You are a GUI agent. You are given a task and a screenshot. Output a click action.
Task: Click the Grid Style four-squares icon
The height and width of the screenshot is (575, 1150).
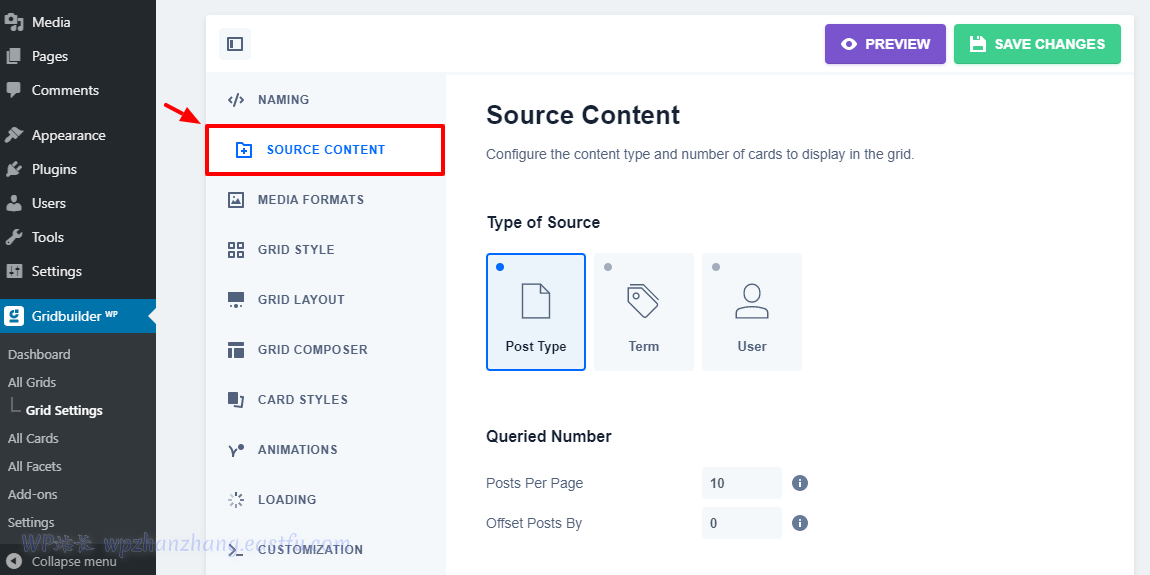click(x=235, y=250)
